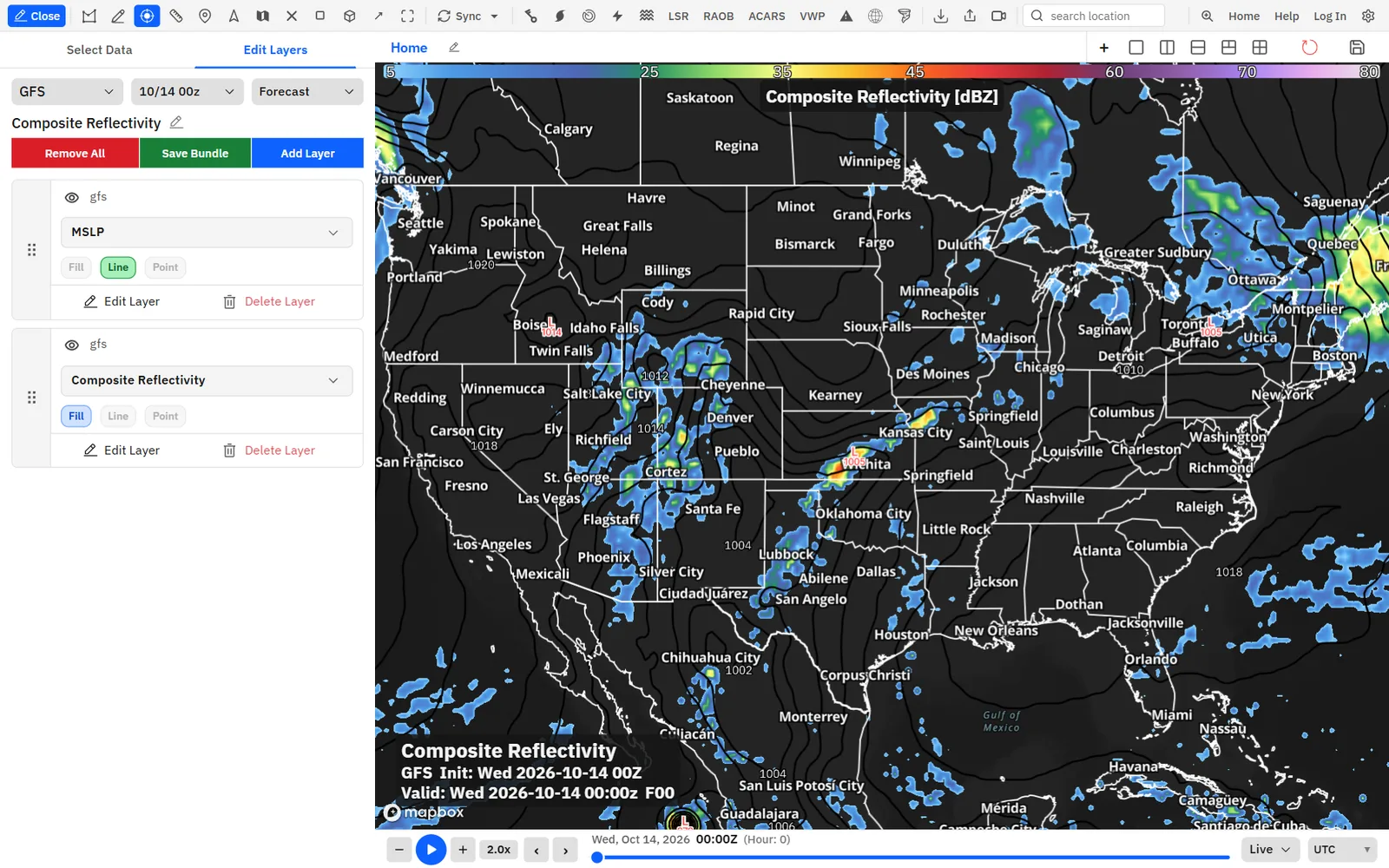Screen dimensions: 1389x868
Task: Enable Line style for Composite Reflectivity layer
Action: coord(118,417)
